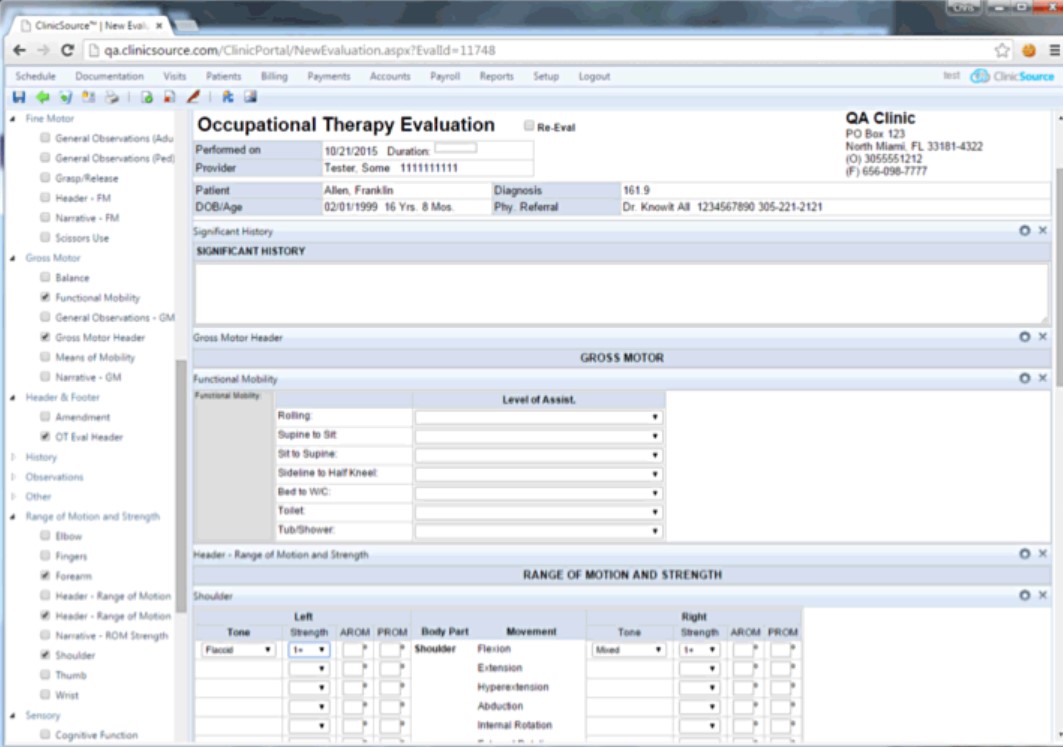This screenshot has height=747, width=1063.
Task: Remove the Shoulder section with X
Action: pos(1043,595)
